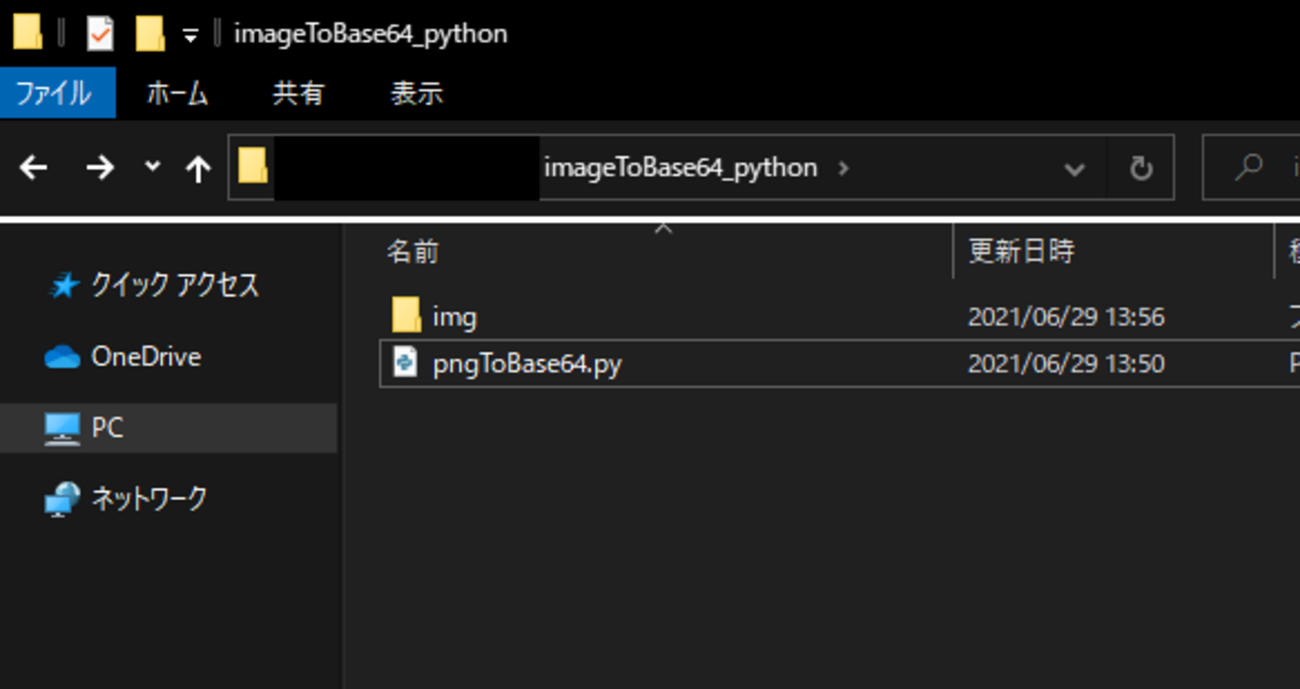Viewport: 1300px width, 689px height.
Task: Open the ファイル menu
Action: pos(54,94)
